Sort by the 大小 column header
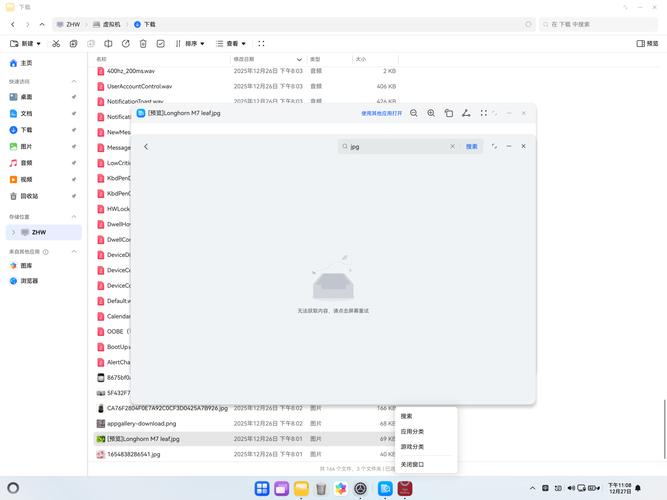This screenshot has width=667, height=500. 361,59
